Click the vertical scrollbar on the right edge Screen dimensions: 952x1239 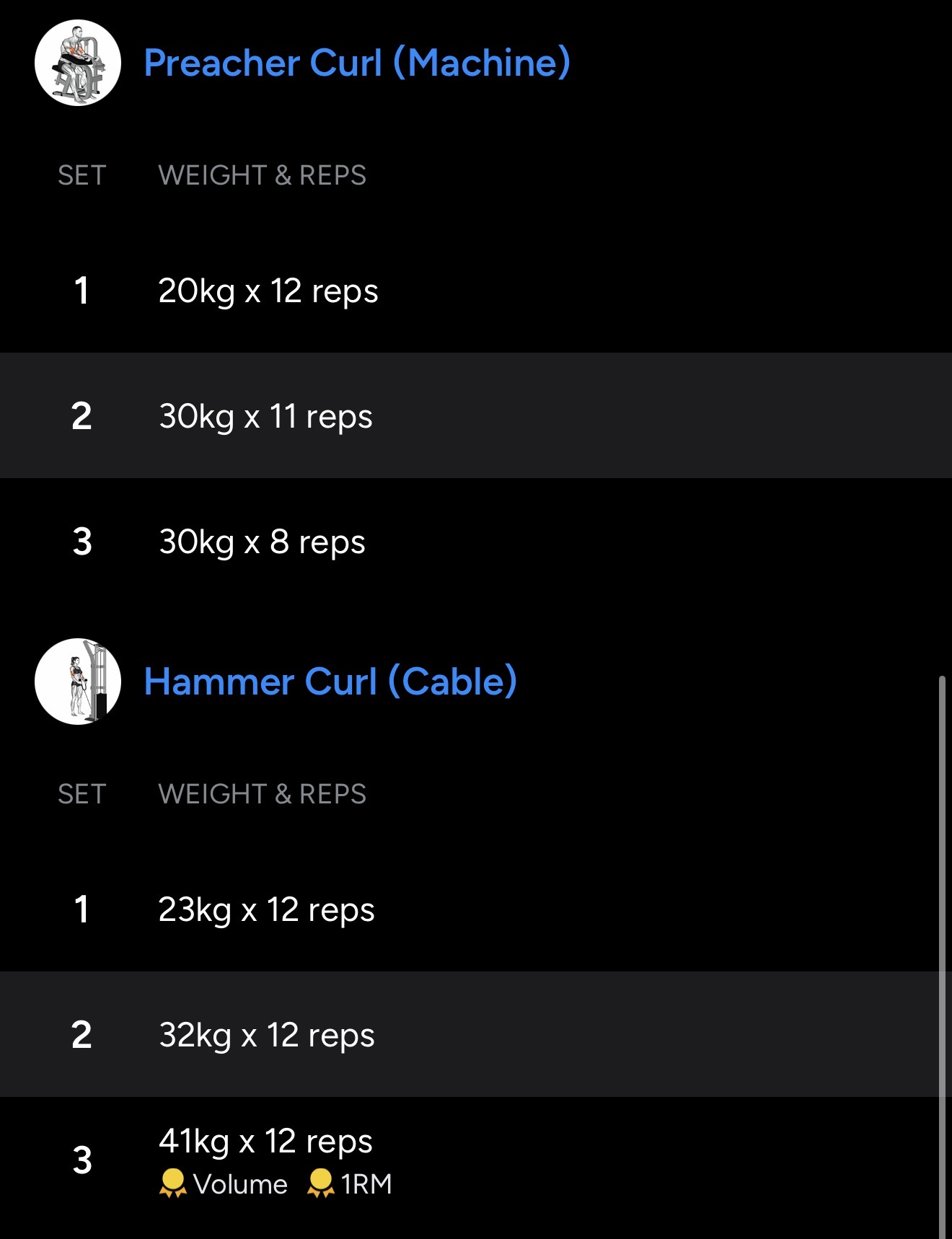(942, 938)
